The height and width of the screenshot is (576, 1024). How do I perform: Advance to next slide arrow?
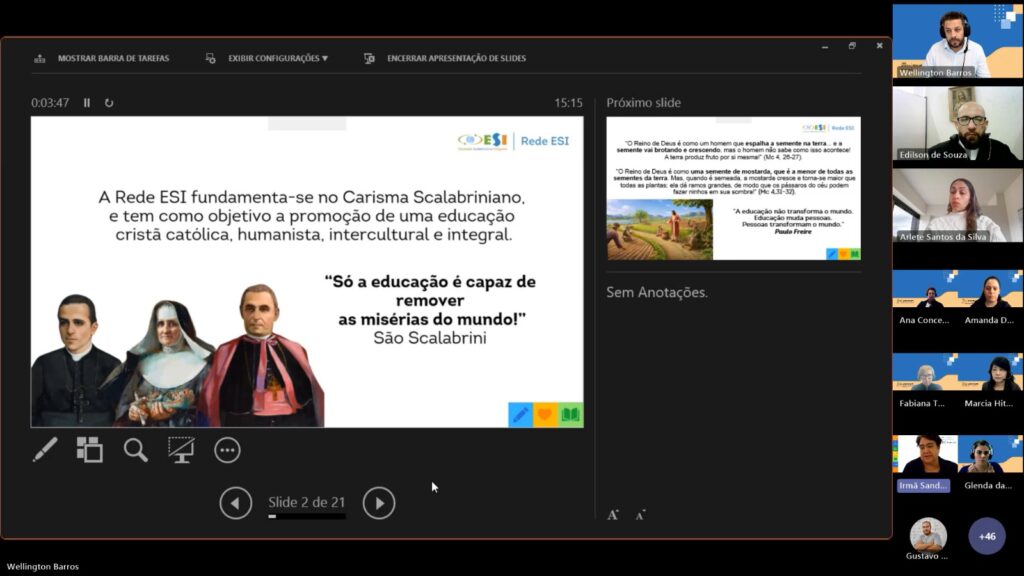379,503
